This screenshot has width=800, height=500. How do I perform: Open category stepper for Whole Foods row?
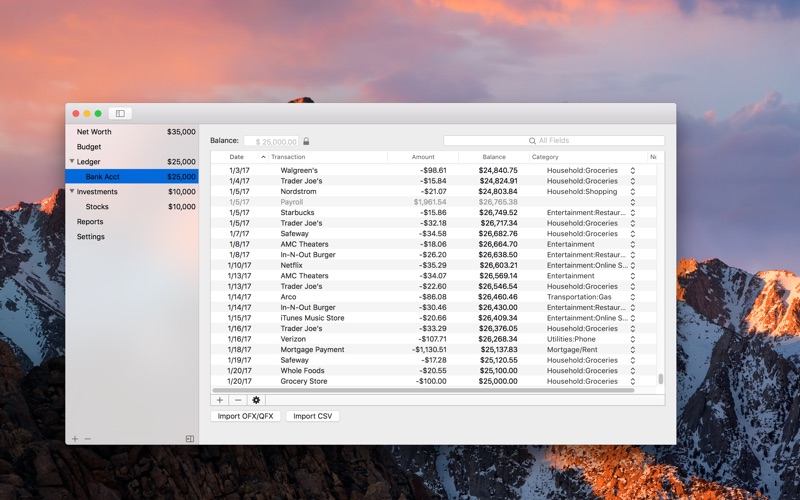click(x=633, y=371)
